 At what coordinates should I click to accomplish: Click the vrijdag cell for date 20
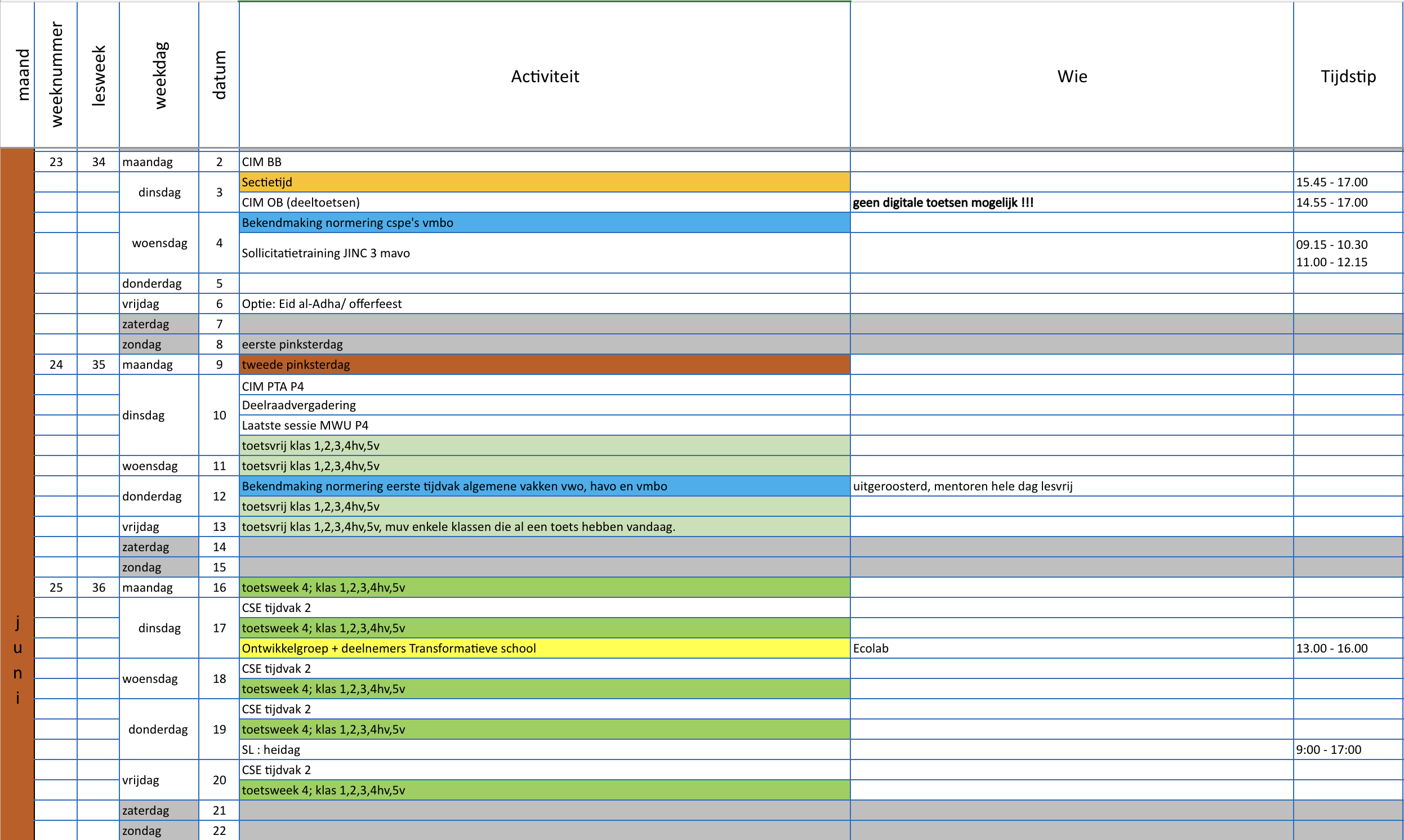point(159,780)
